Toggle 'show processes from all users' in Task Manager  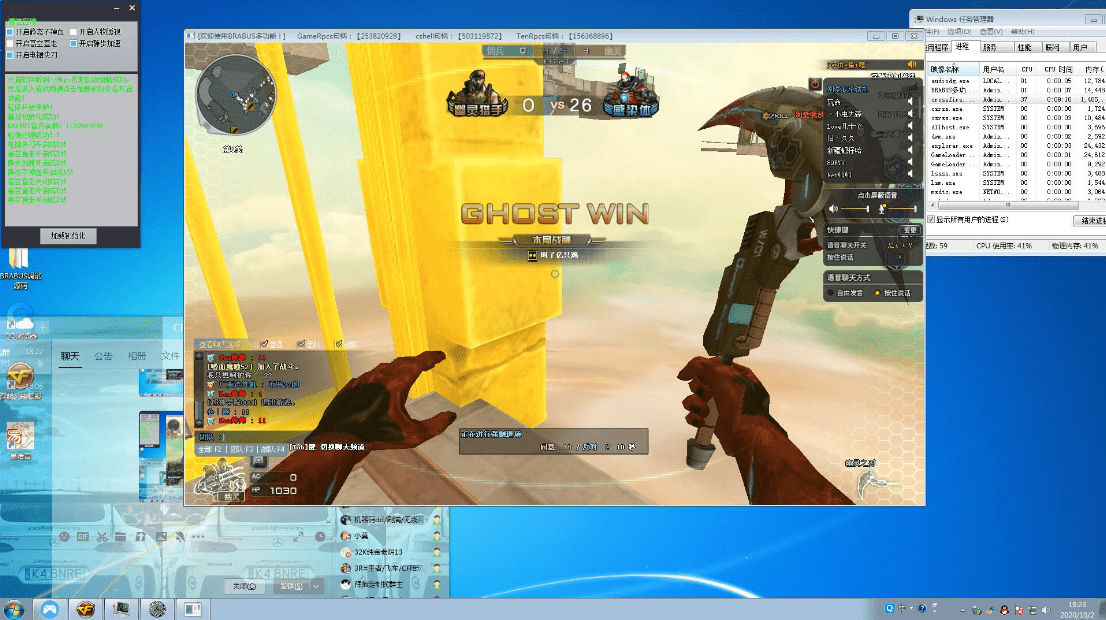(931, 219)
